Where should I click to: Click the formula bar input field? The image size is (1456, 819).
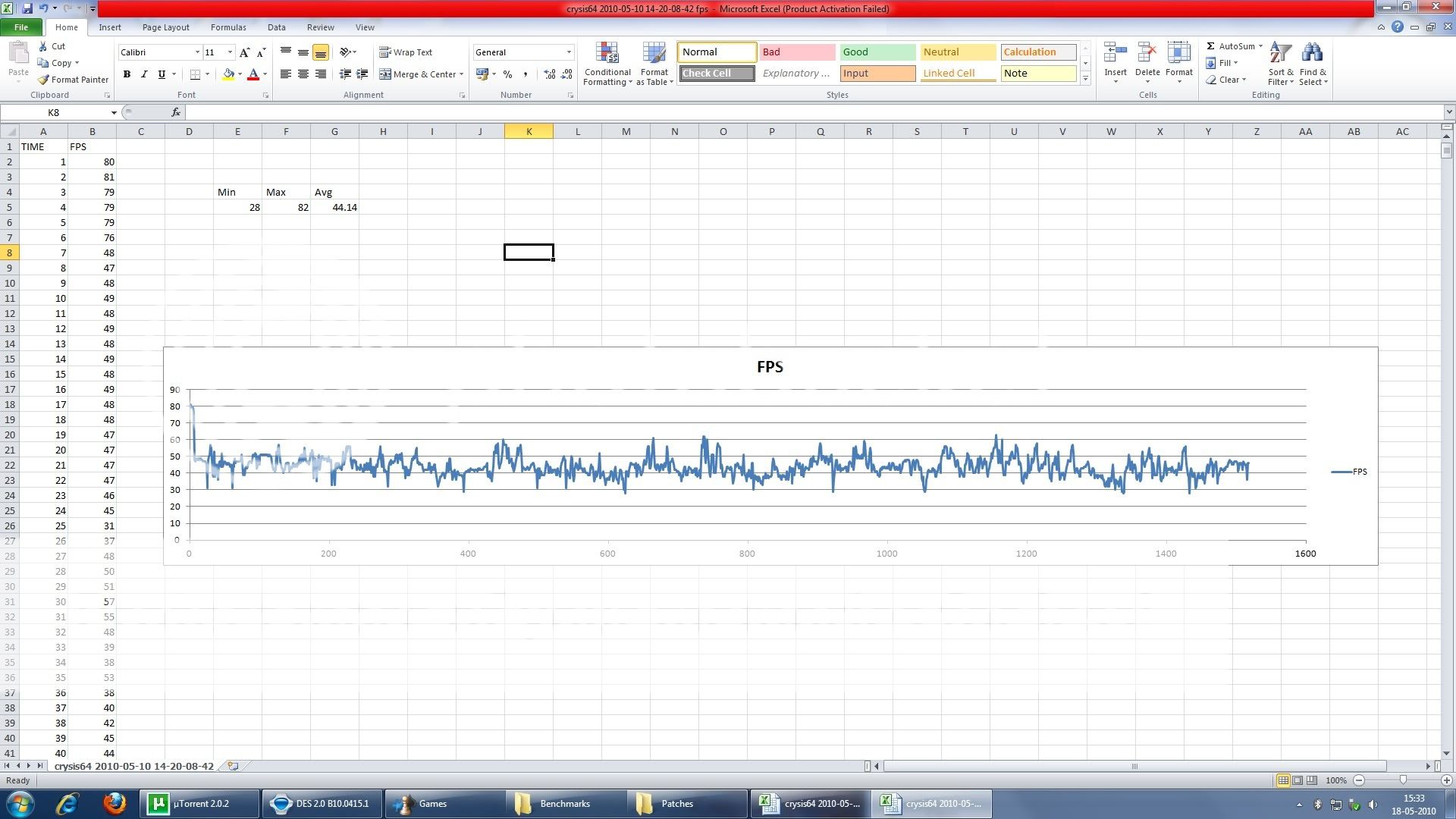pos(815,112)
